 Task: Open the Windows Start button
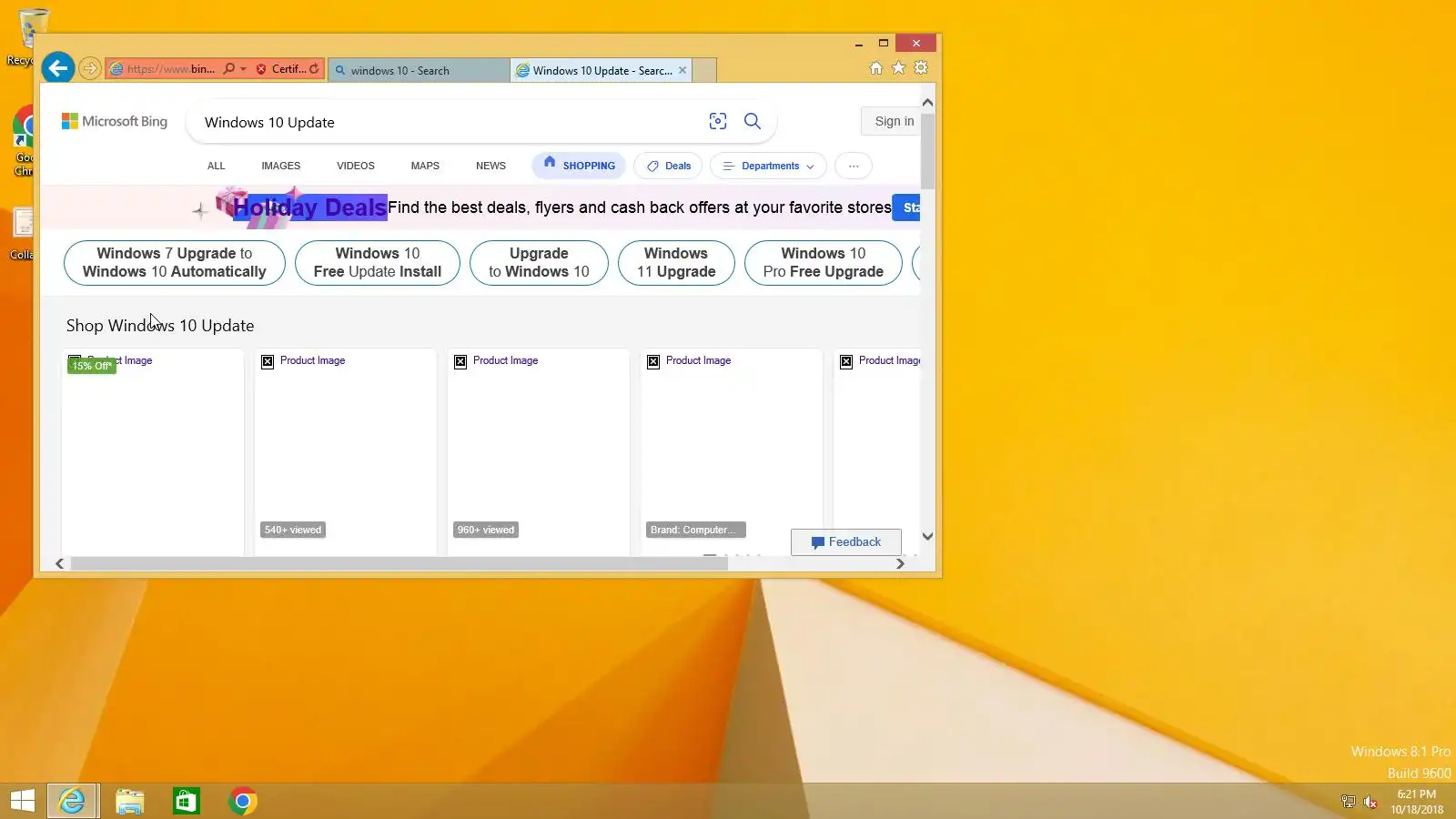point(23,801)
